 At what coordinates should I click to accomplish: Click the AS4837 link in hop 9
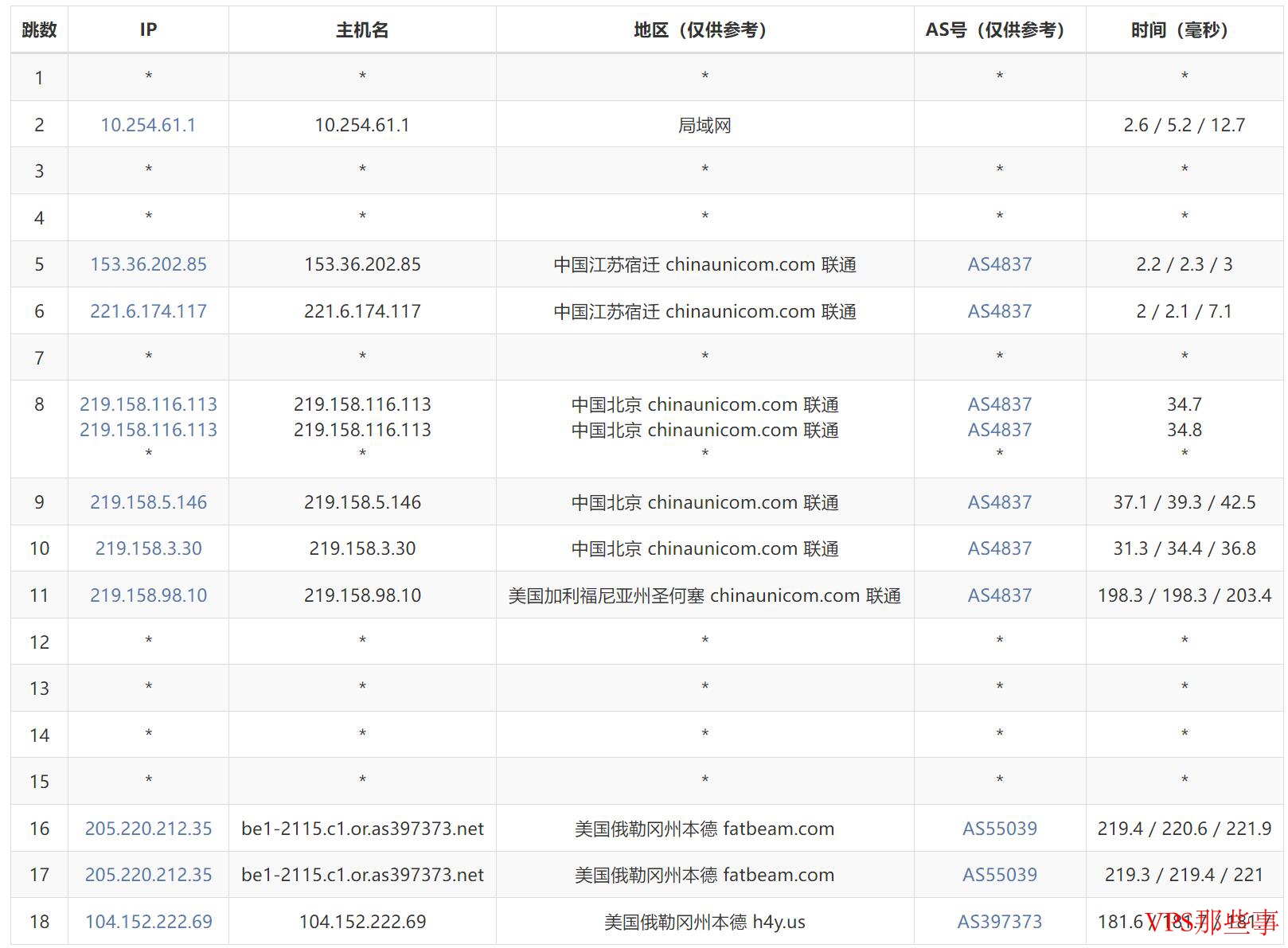tap(999, 502)
